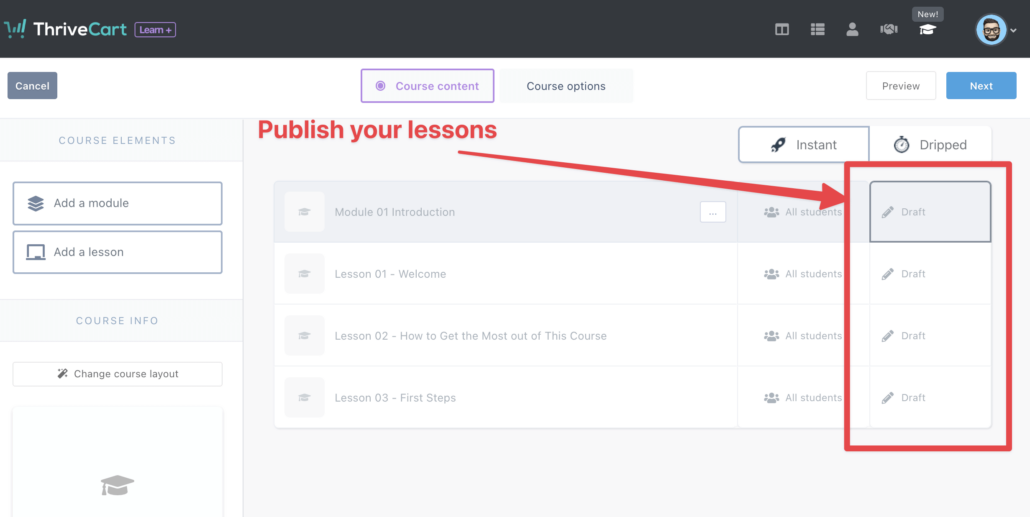1030x517 pixels.
Task: Switch to the Course content tab
Action: 427,86
